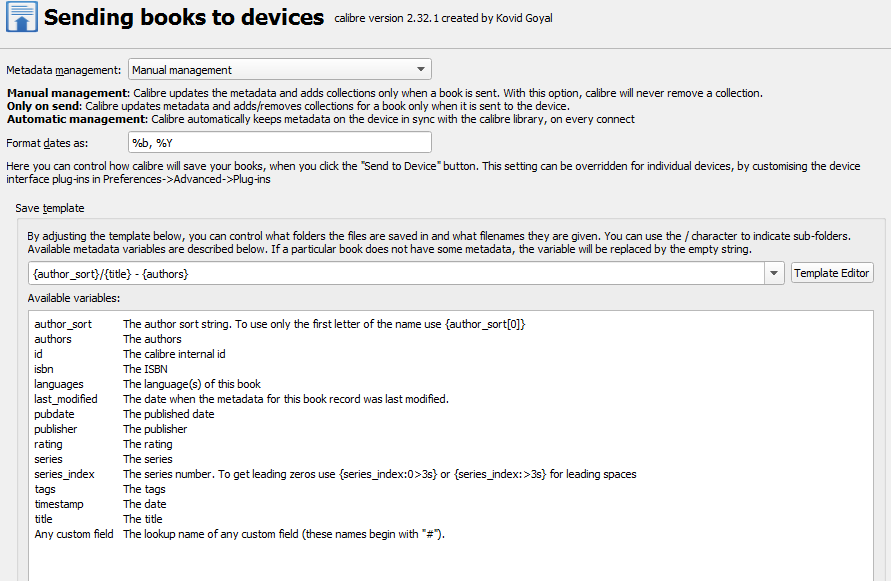
Task: Open the Template Editor
Action: click(x=832, y=273)
